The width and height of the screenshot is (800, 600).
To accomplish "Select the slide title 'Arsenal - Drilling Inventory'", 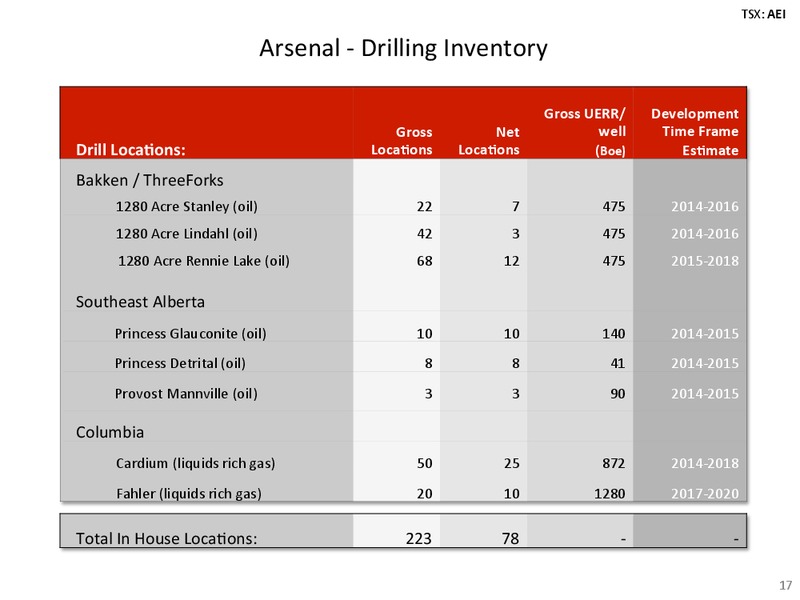I will point(403,48).
